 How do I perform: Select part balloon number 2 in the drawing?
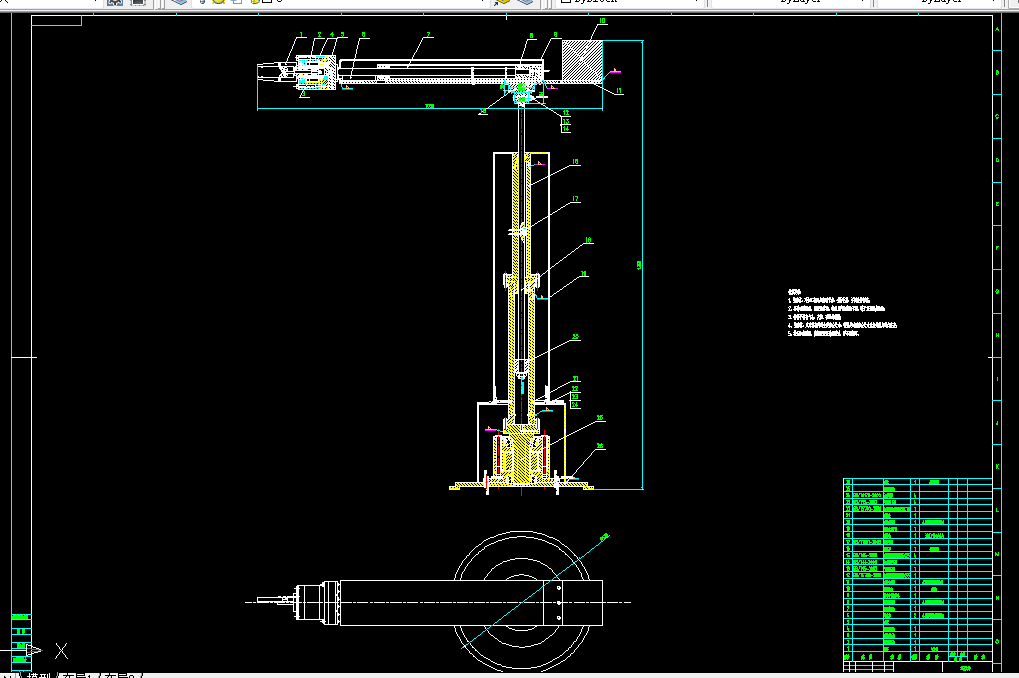[x=319, y=34]
